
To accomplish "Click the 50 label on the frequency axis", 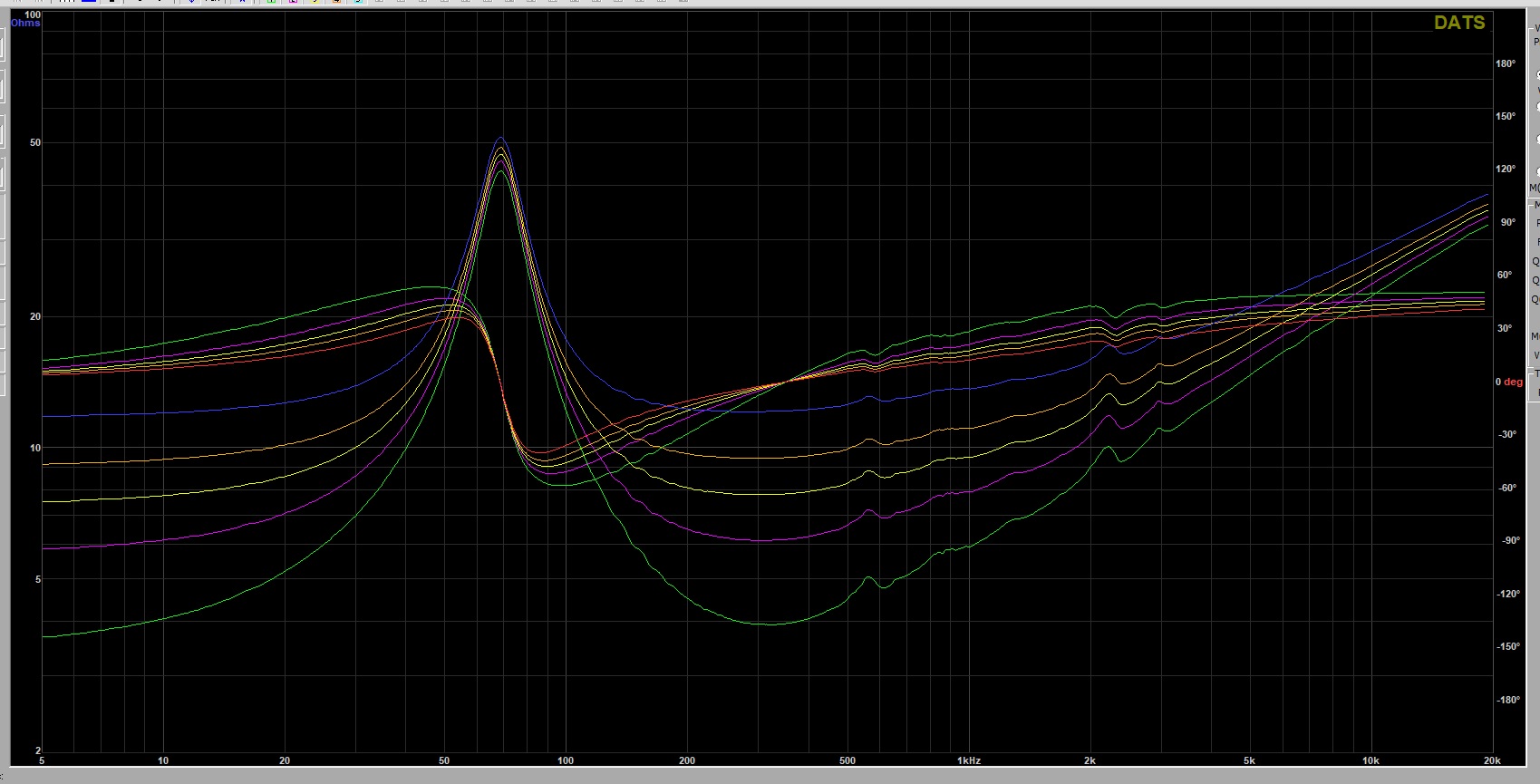I will click(x=444, y=760).
